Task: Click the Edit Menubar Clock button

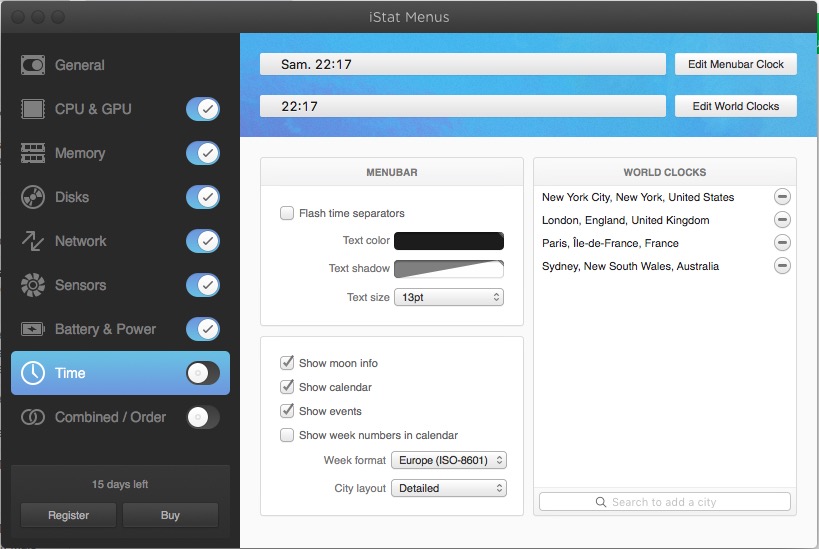Action: pyautogui.click(x=735, y=64)
